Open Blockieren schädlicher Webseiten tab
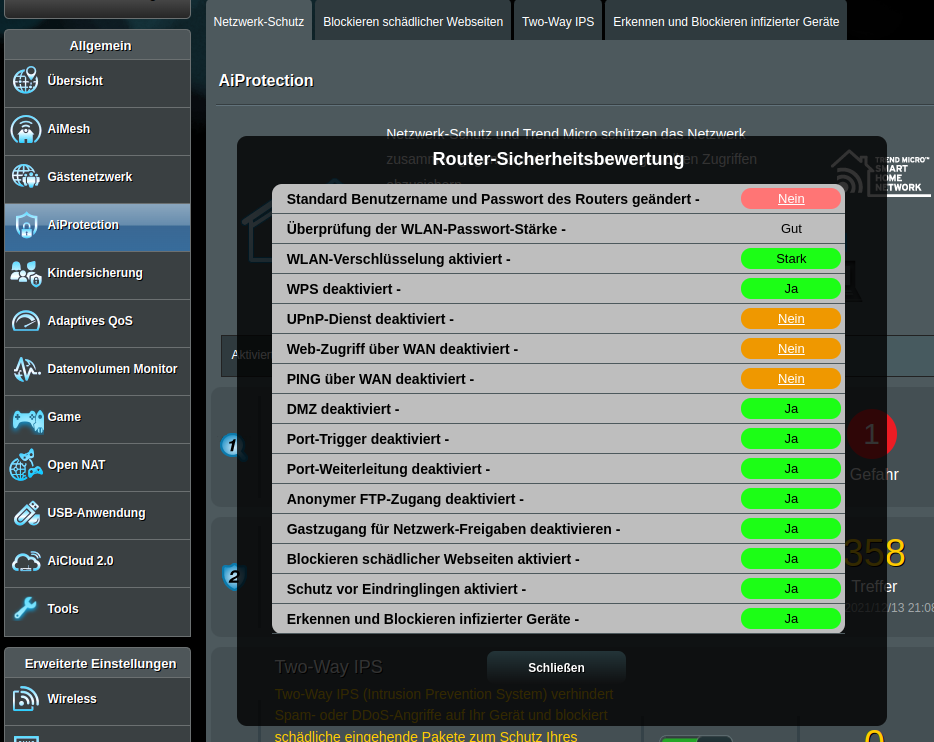Viewport: 934px width, 742px height. (x=413, y=22)
